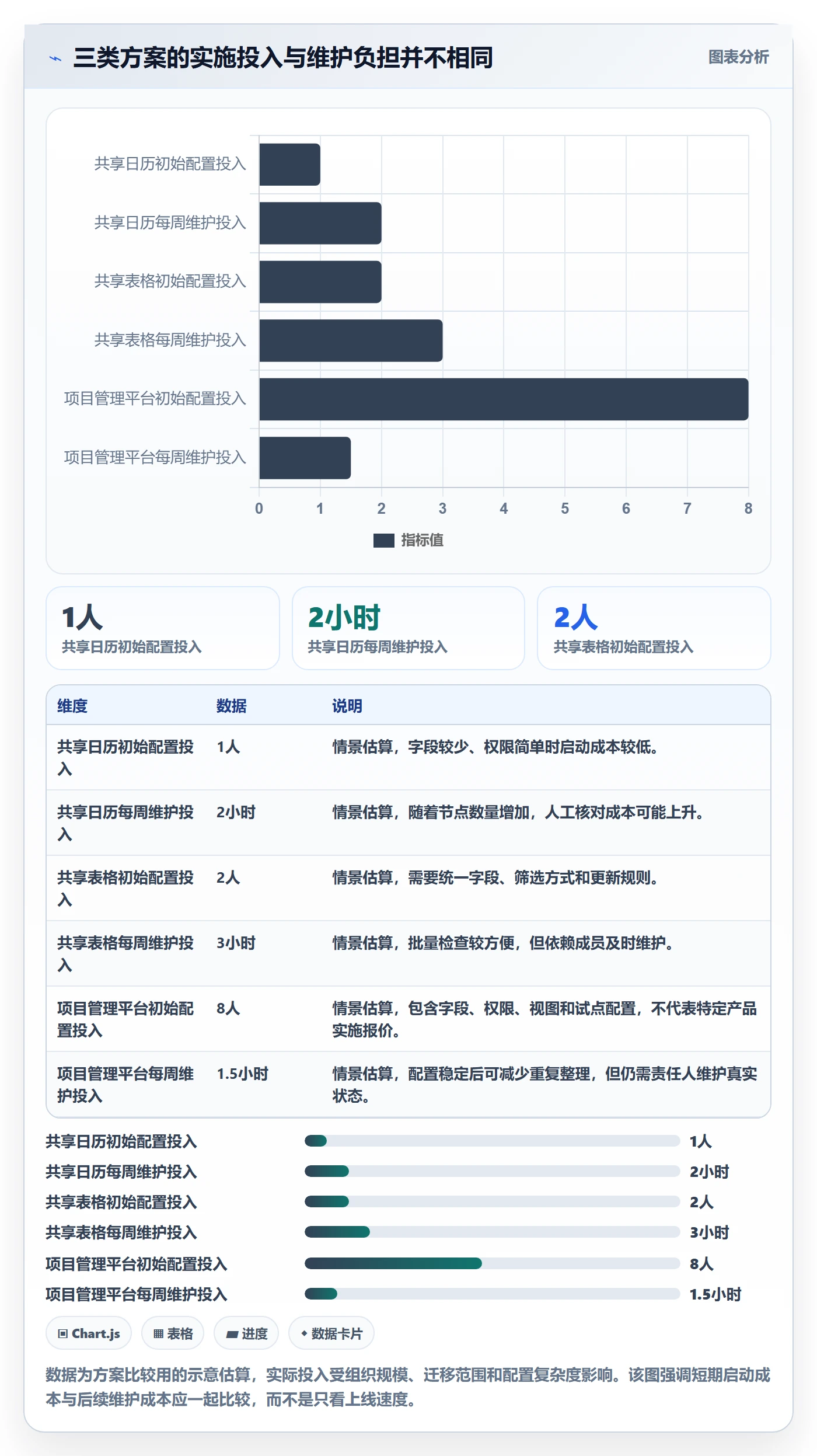817x1456 pixels.
Task: Click the progress bar for 共享表格初始配置投入
Action: pos(492,1201)
